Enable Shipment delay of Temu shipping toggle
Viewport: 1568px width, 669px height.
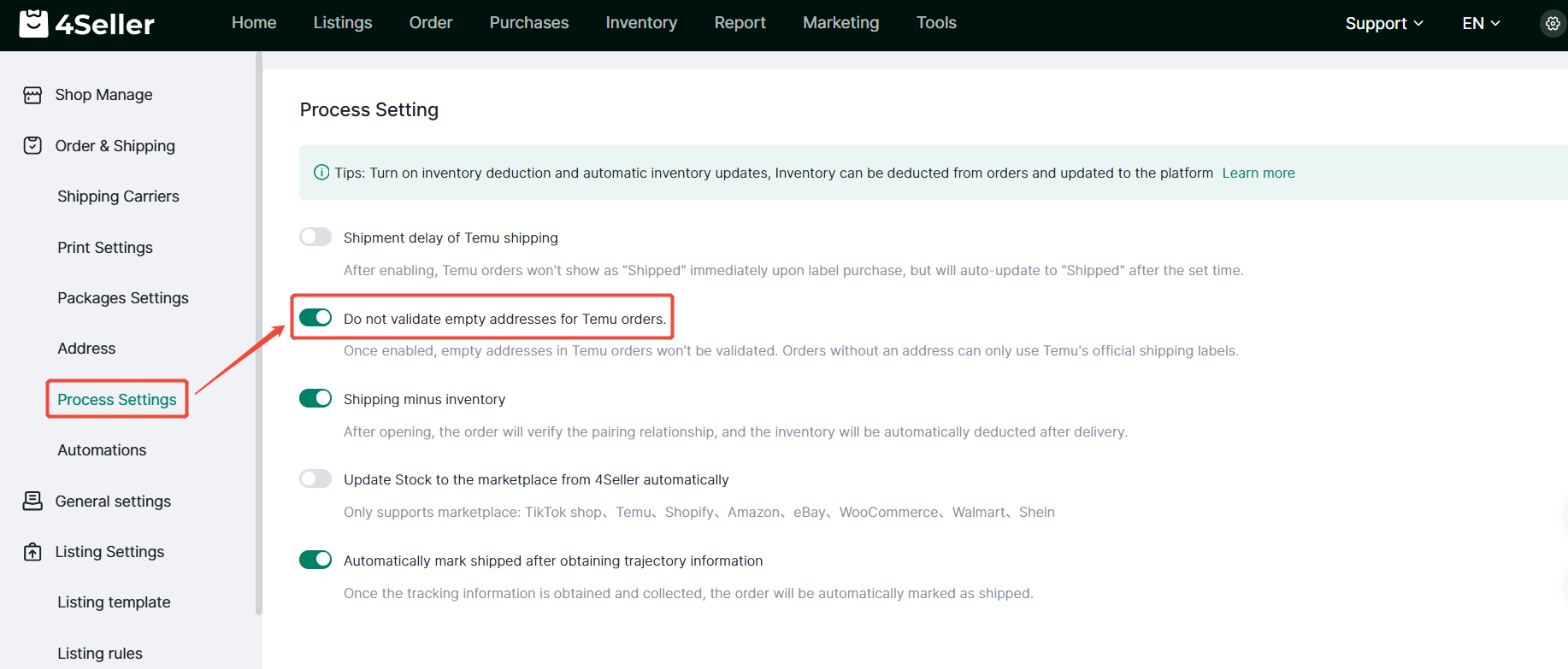point(315,237)
